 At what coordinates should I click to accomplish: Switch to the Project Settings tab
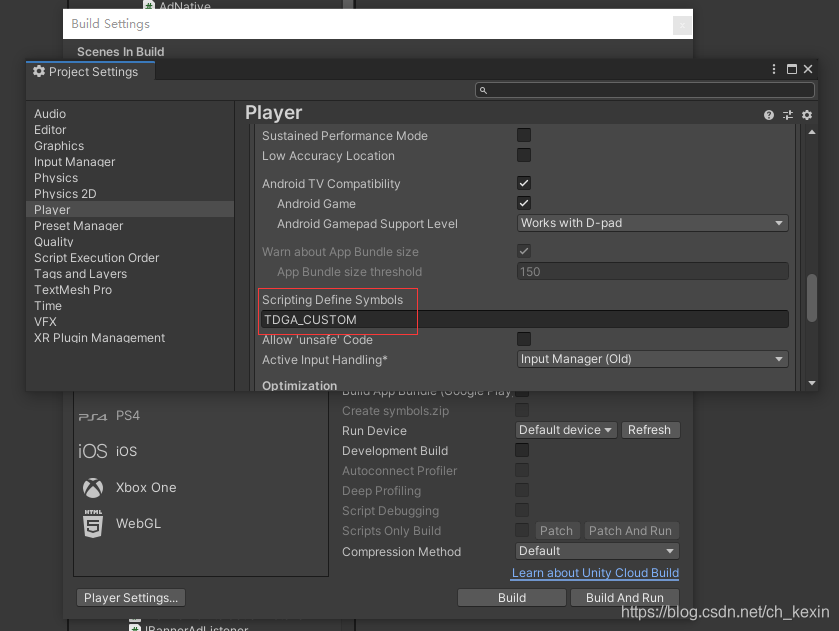[91, 71]
